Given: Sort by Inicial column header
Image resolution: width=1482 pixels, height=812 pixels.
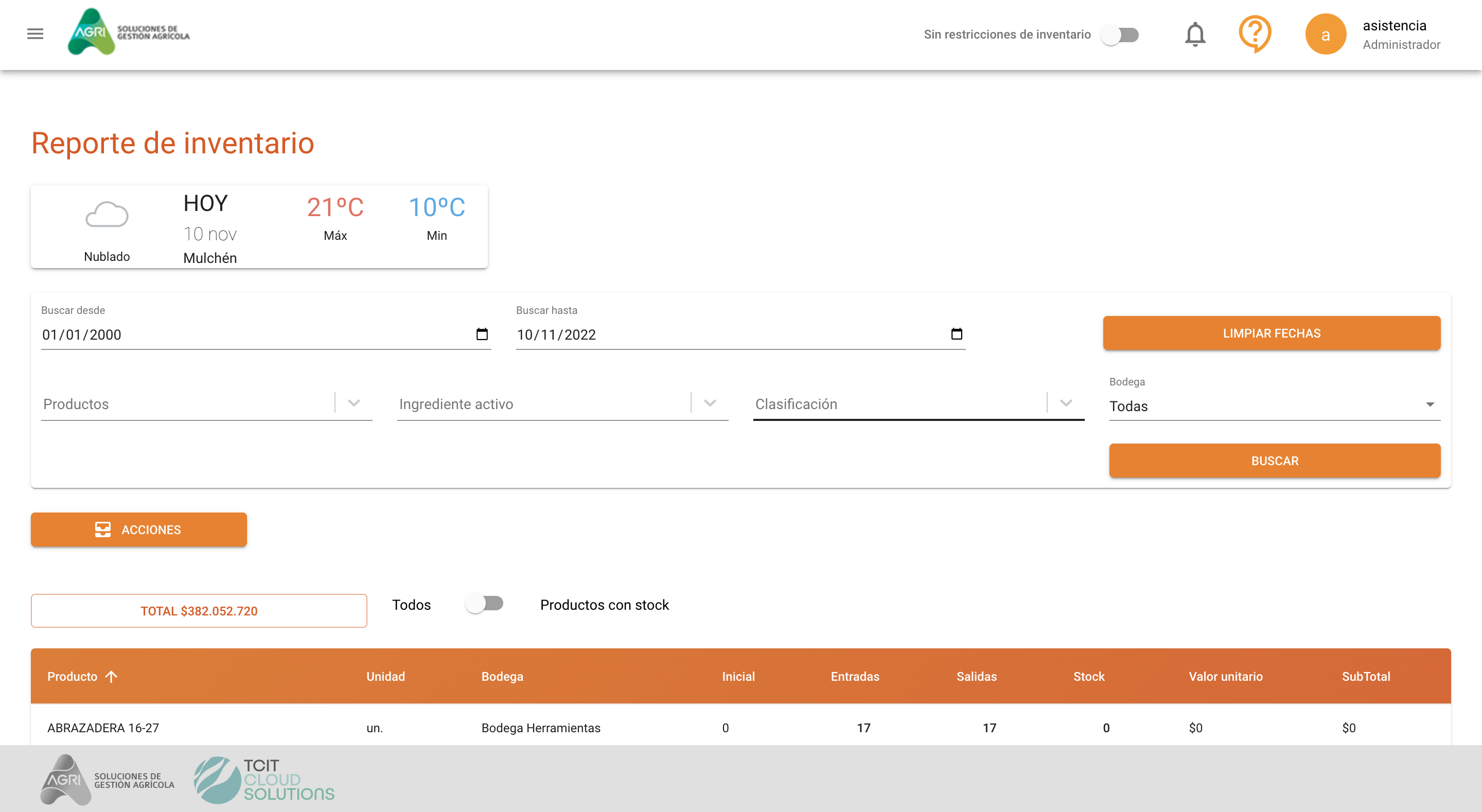Looking at the screenshot, I should coord(738,676).
